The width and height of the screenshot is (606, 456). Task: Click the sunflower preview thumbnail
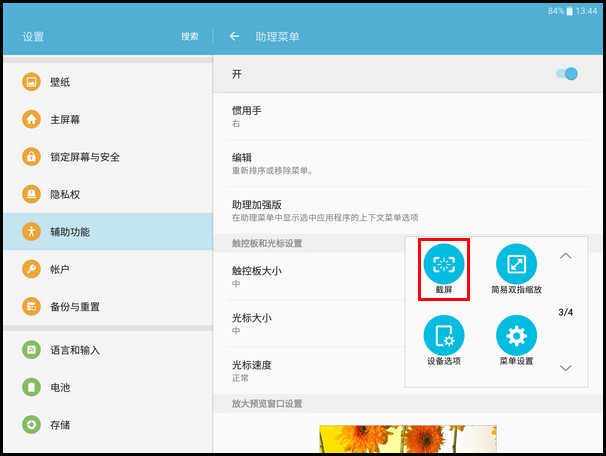[408, 439]
